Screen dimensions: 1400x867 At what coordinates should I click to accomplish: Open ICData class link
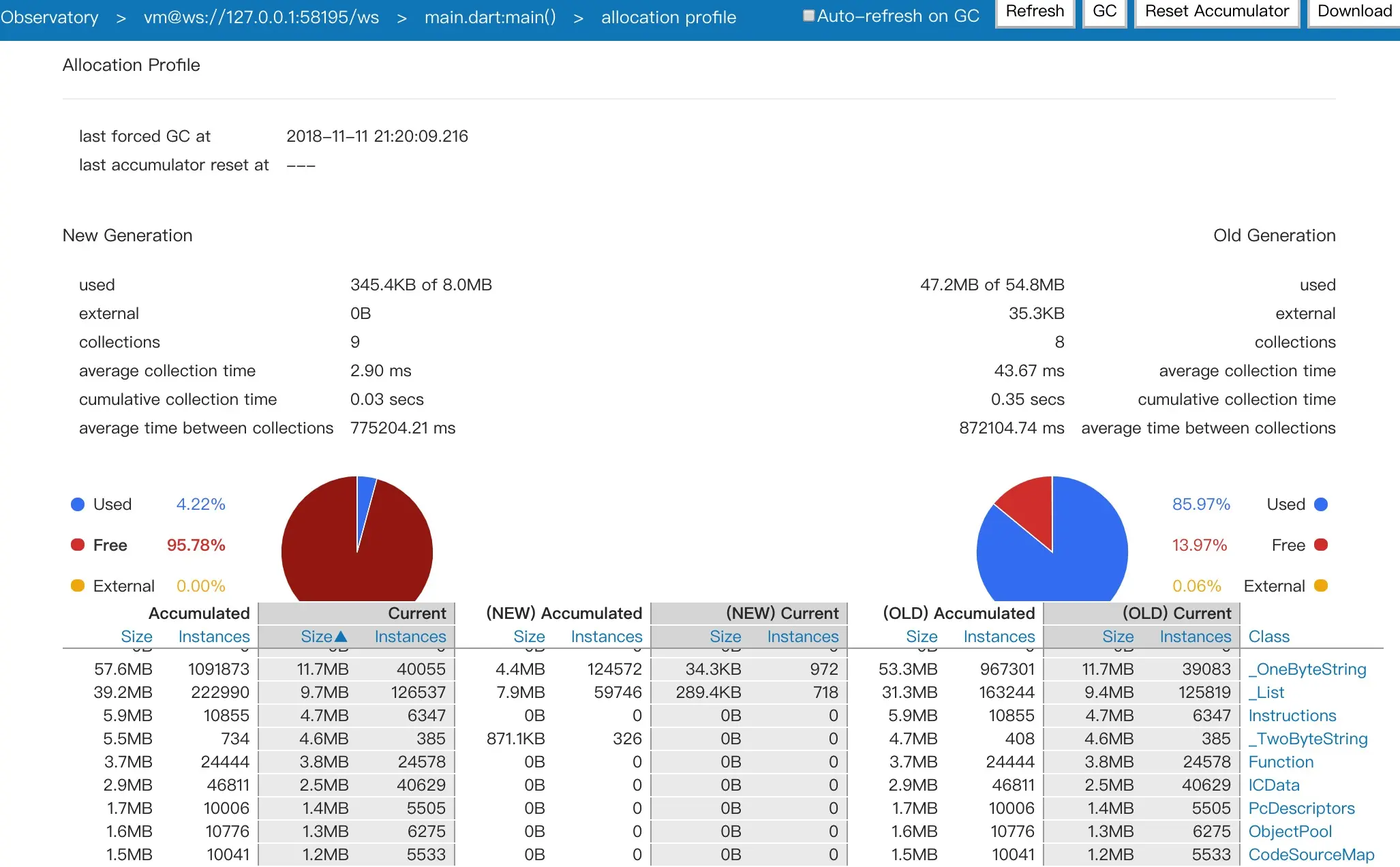tap(1274, 785)
